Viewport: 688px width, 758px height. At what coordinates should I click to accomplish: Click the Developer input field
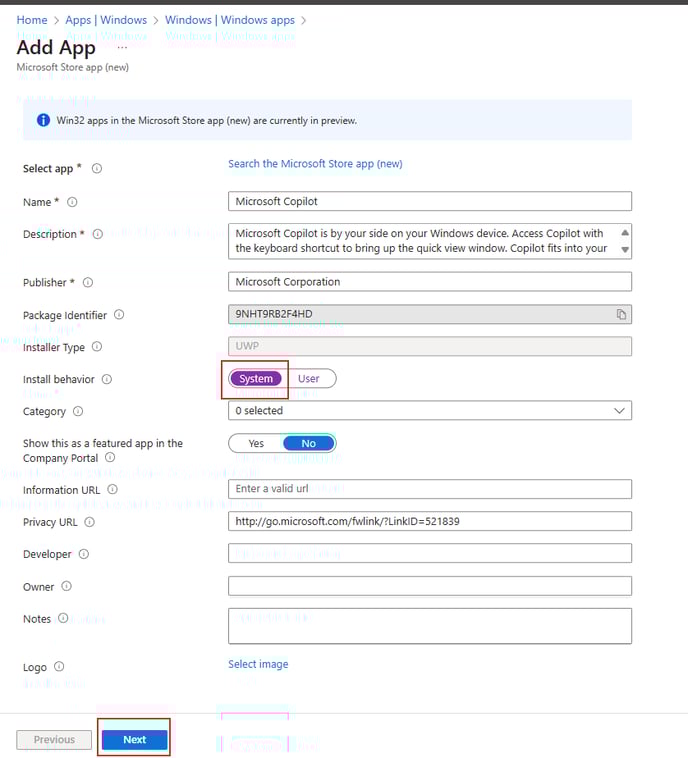pos(430,553)
